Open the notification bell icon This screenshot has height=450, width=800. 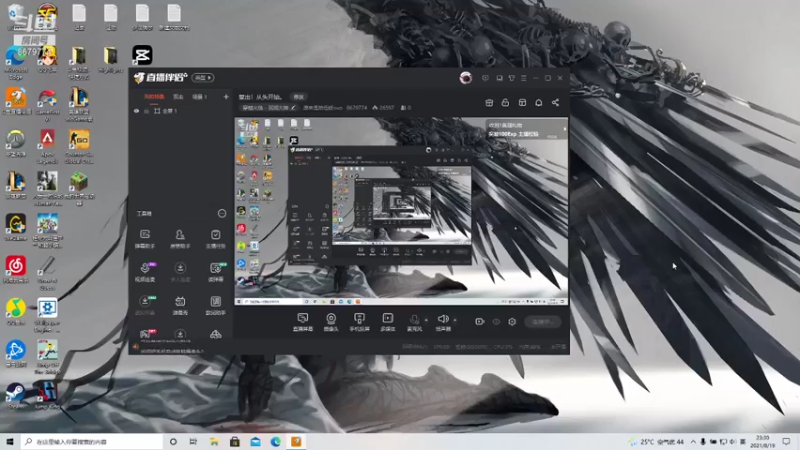(539, 103)
